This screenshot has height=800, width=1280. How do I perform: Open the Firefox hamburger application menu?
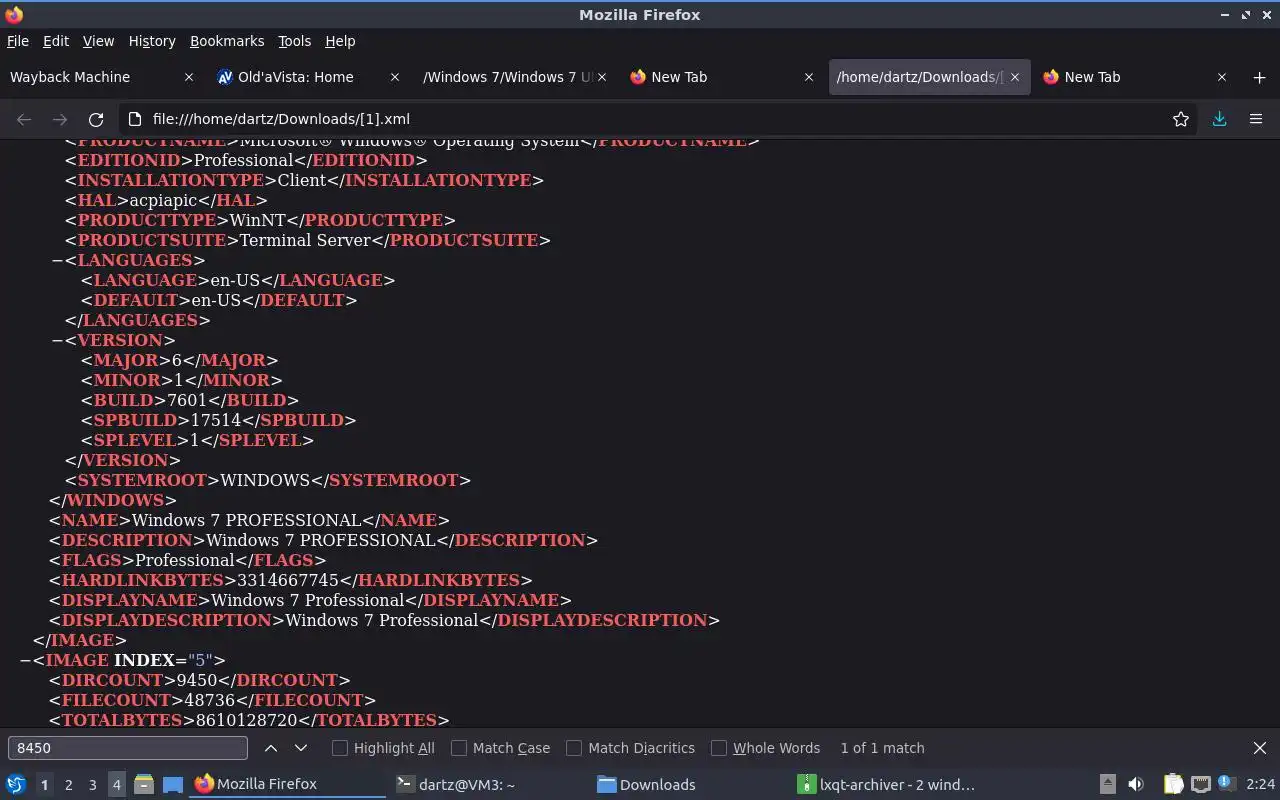click(x=1256, y=119)
